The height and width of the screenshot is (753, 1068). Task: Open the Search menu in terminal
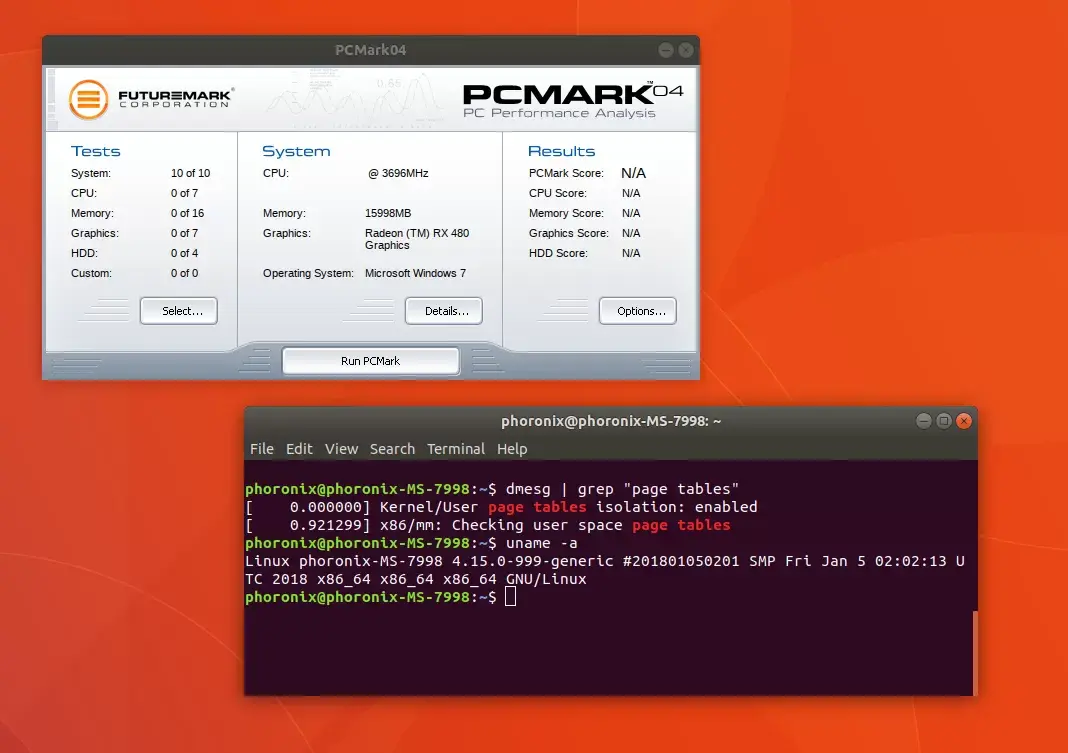click(x=392, y=449)
